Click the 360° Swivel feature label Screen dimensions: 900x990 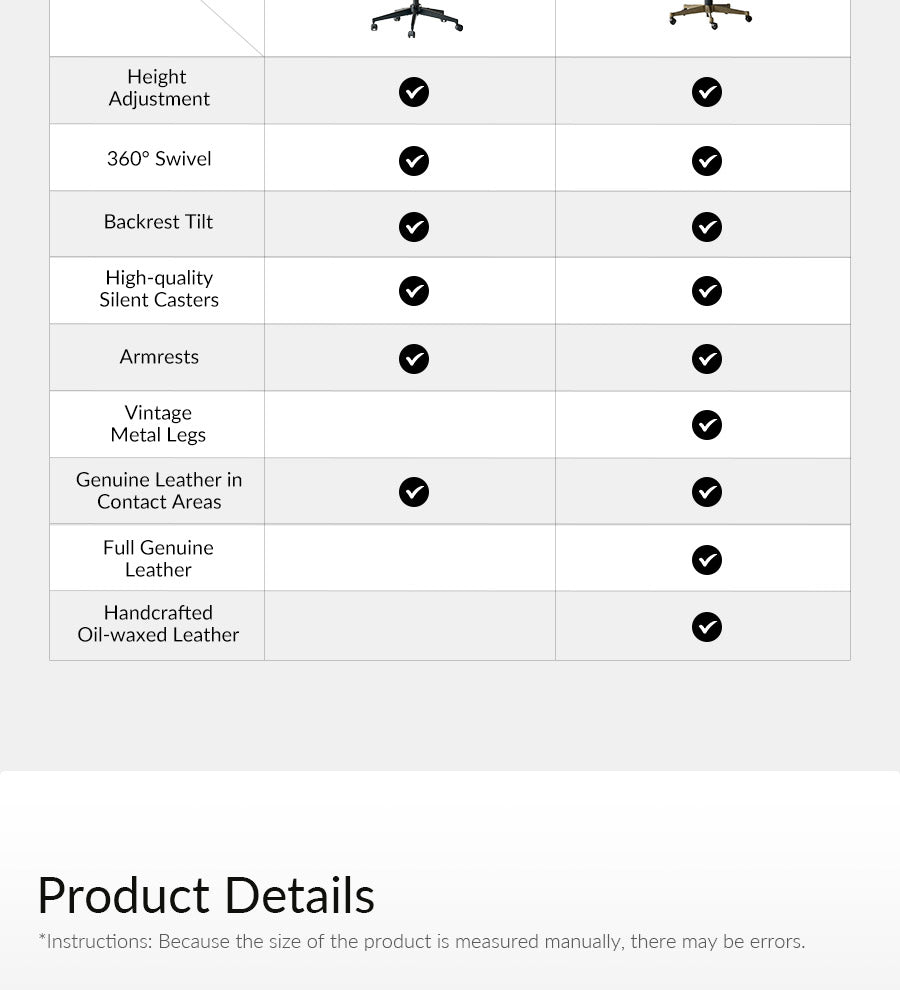coord(159,159)
